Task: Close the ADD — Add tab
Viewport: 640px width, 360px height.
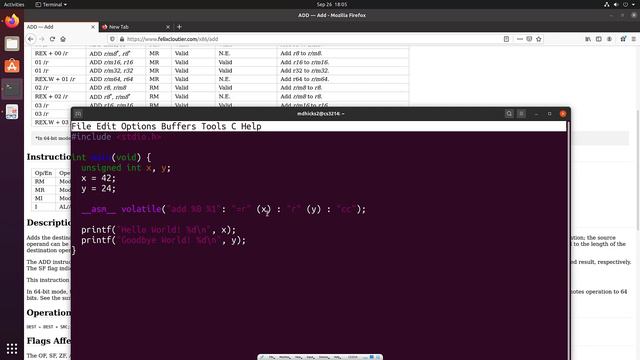Action: pos(93,27)
